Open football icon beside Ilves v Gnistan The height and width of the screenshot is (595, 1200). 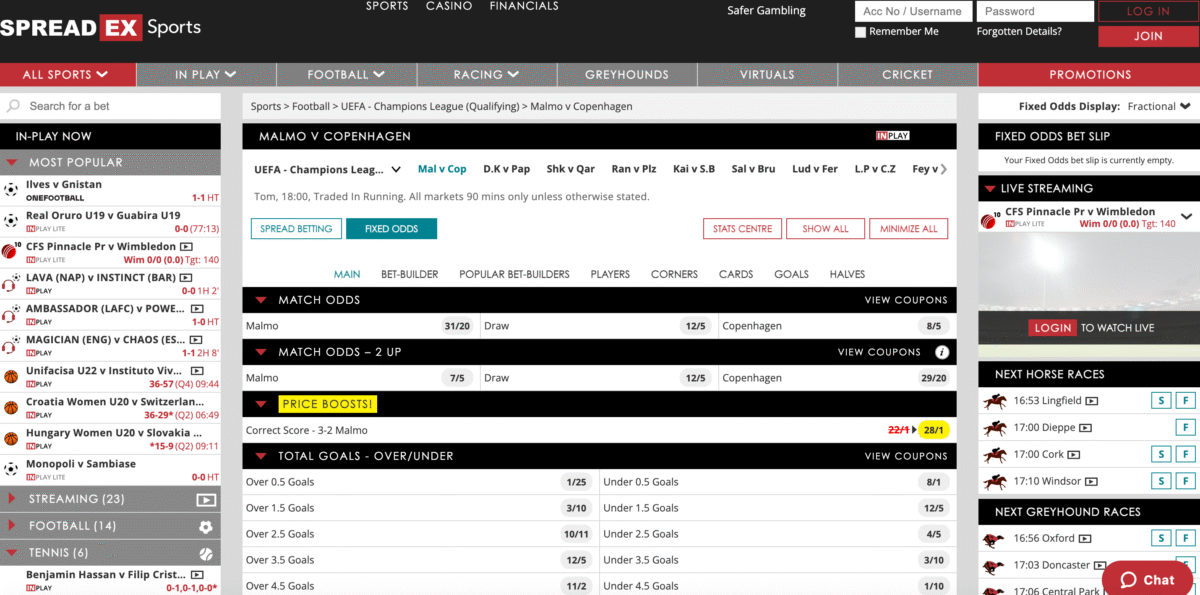(x=11, y=190)
